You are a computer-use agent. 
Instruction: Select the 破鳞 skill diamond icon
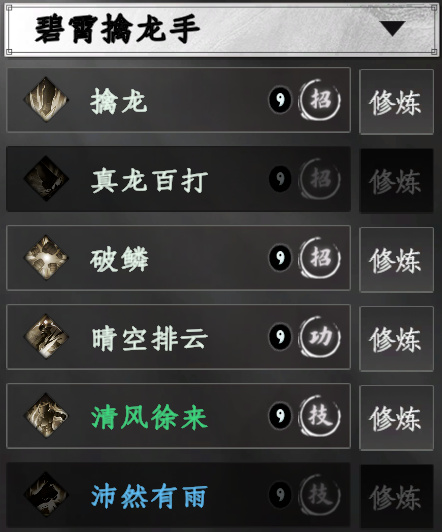click(46, 258)
